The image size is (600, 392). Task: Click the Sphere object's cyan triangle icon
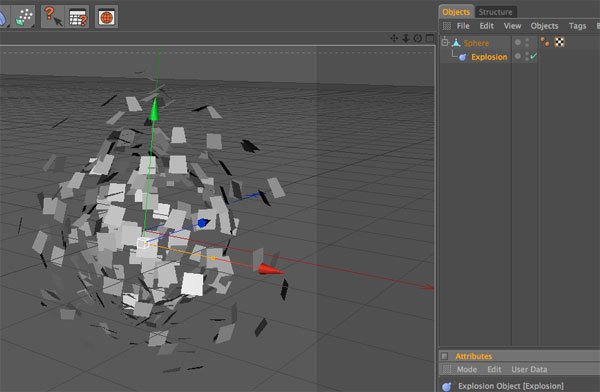[456, 42]
